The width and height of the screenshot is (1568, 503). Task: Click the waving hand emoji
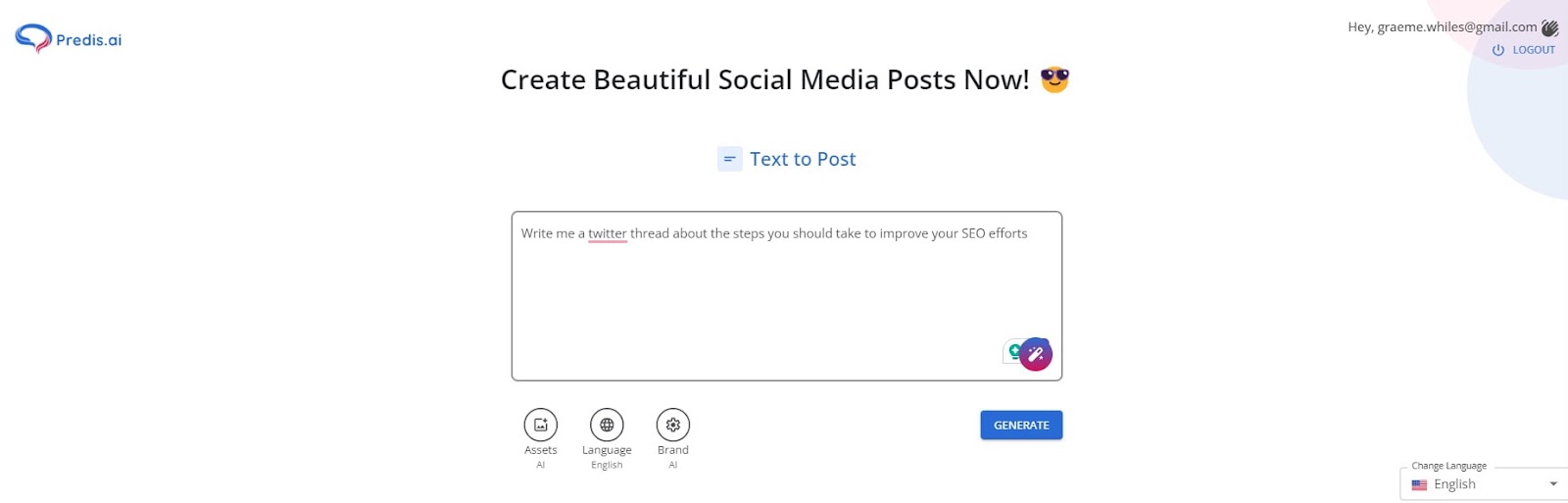point(1549,27)
